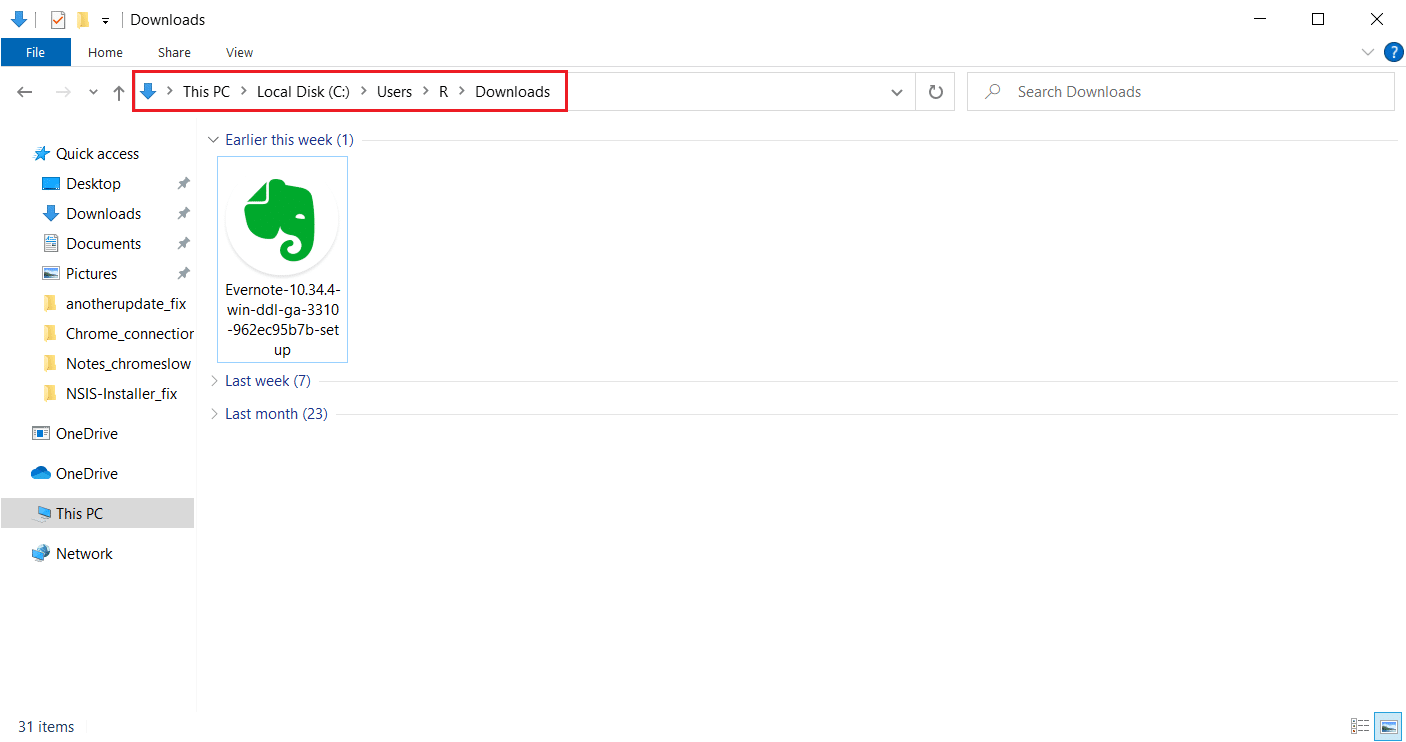Click Downloads in the address path
Viewport: 1406px width, 742px height.
coord(512,91)
